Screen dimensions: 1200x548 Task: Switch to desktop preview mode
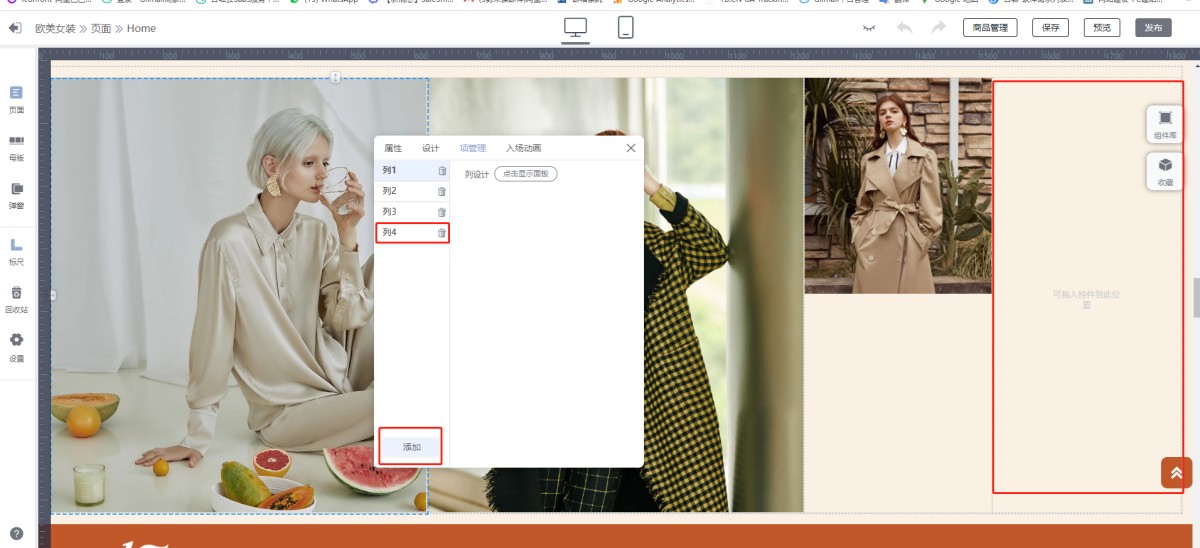[x=576, y=28]
